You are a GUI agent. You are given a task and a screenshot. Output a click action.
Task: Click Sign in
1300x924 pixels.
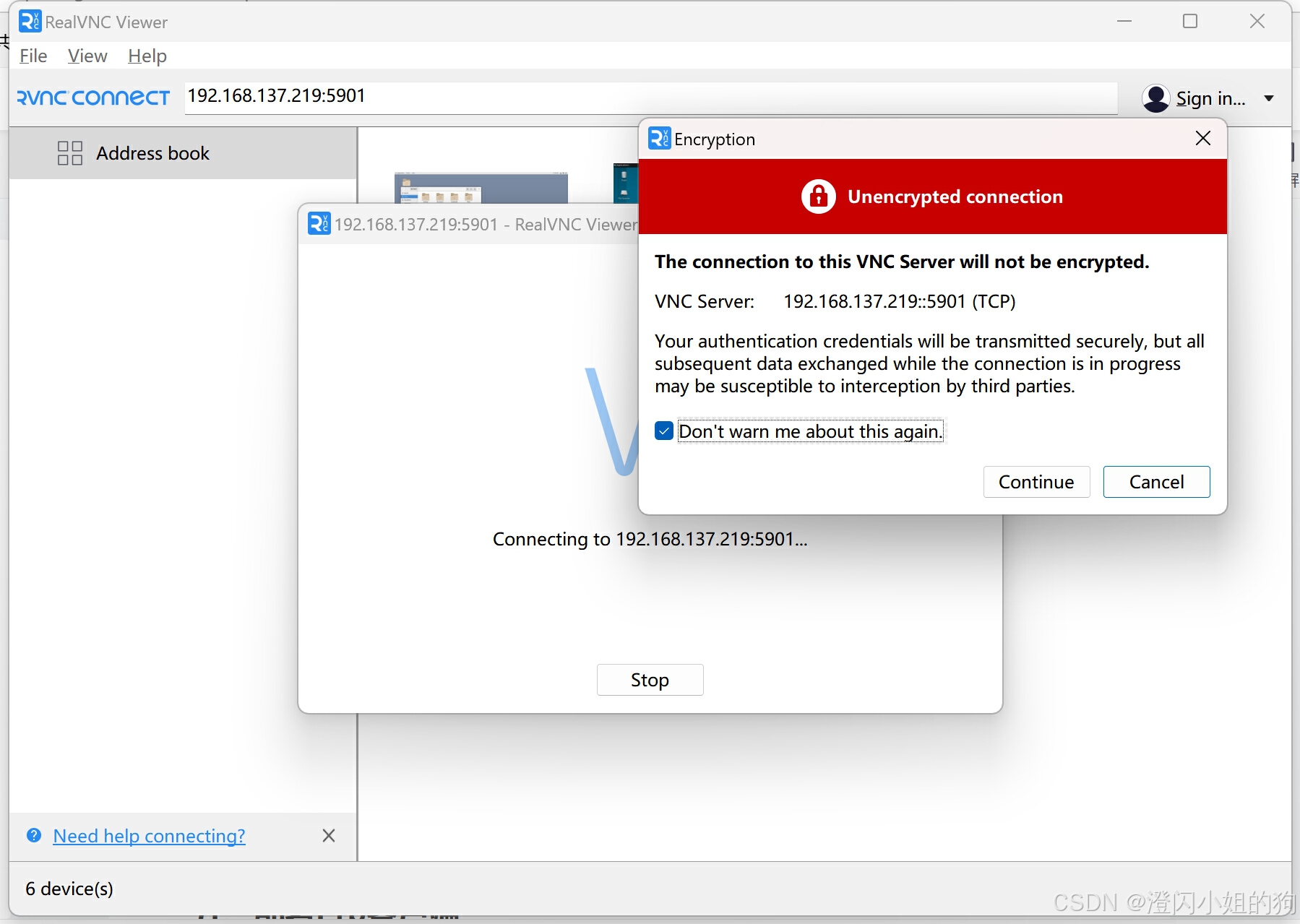coord(1210,98)
